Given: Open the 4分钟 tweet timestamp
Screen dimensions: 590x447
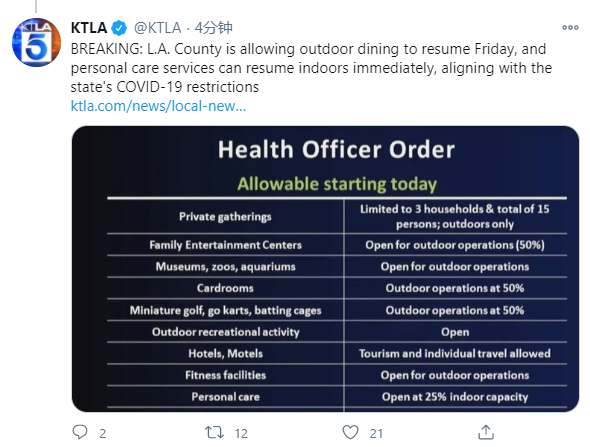Looking at the screenshot, I should [x=213, y=28].
